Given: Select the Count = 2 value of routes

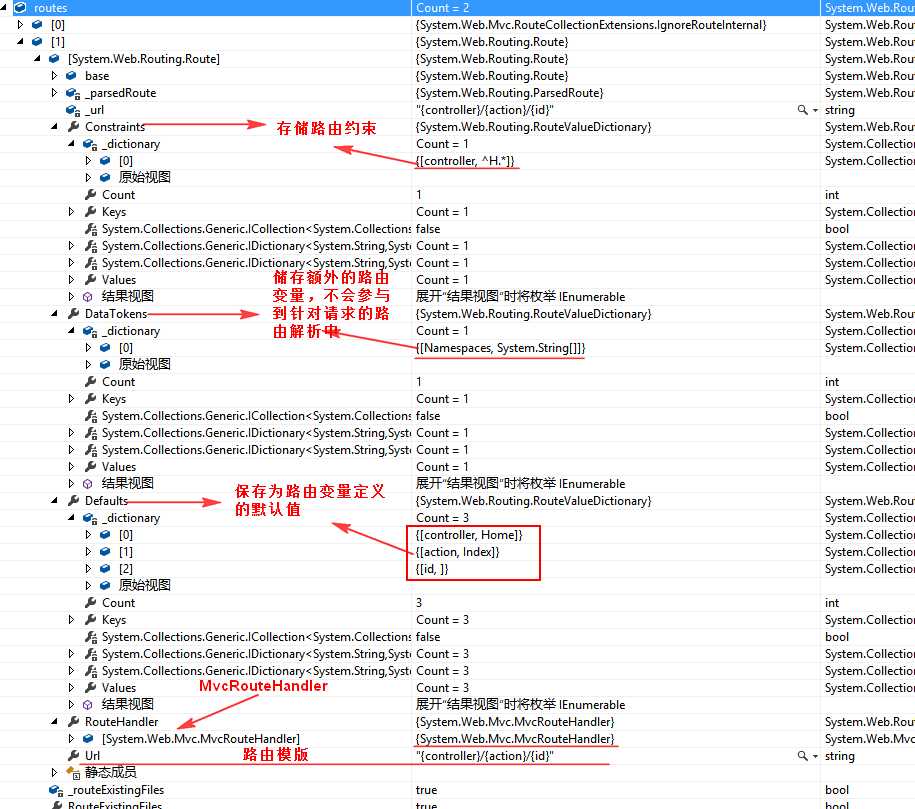Looking at the screenshot, I should (x=443, y=8).
